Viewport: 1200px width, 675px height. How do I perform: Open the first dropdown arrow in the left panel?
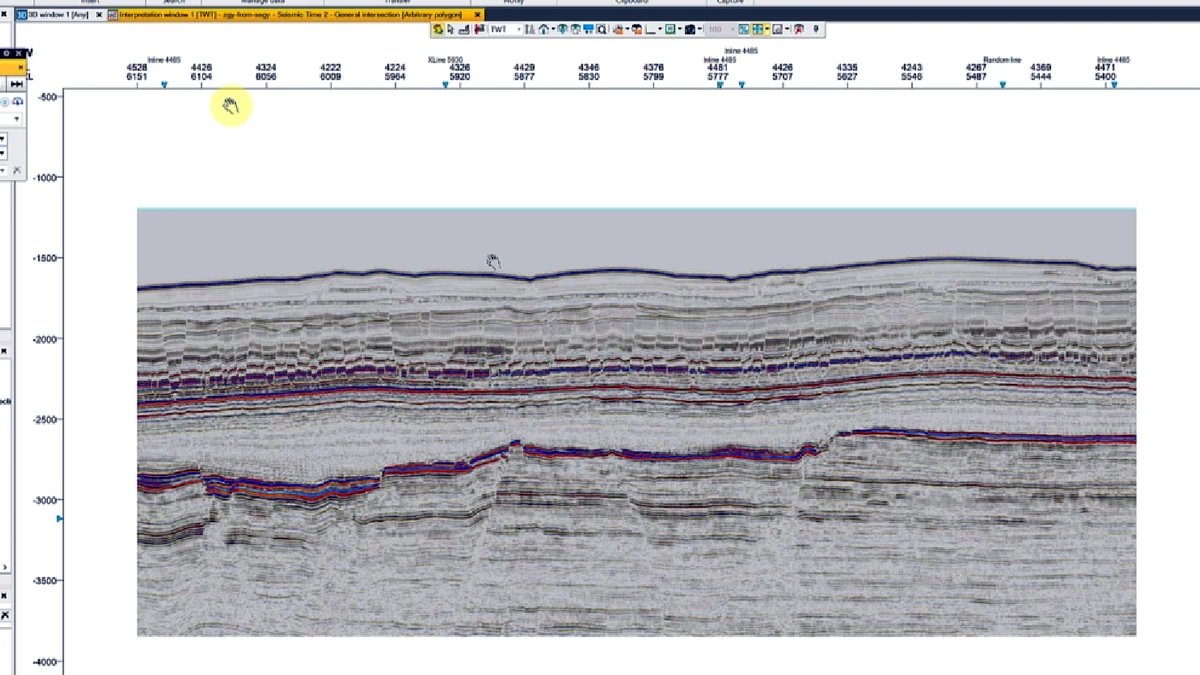tap(16, 119)
